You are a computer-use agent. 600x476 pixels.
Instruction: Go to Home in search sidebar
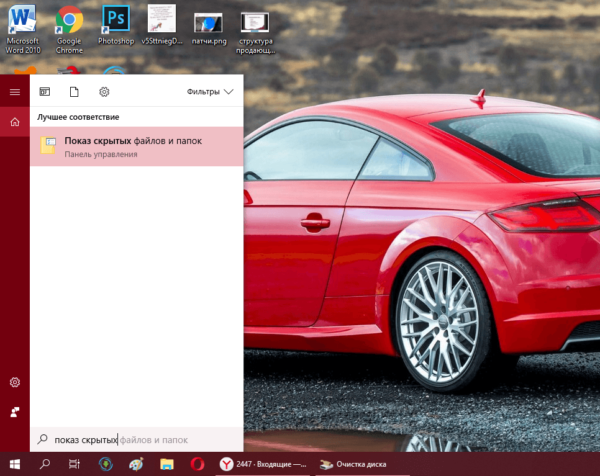click(15, 122)
